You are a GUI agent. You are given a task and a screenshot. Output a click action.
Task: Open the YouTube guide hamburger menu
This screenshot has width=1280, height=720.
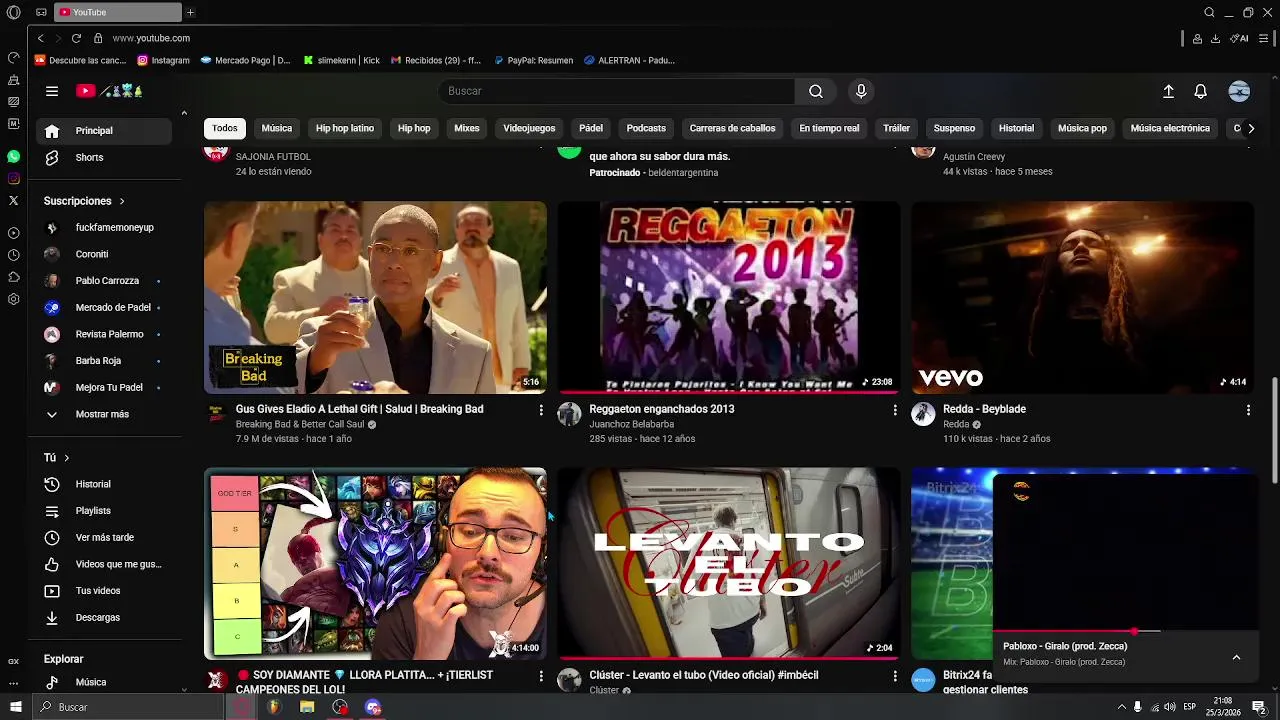point(52,91)
